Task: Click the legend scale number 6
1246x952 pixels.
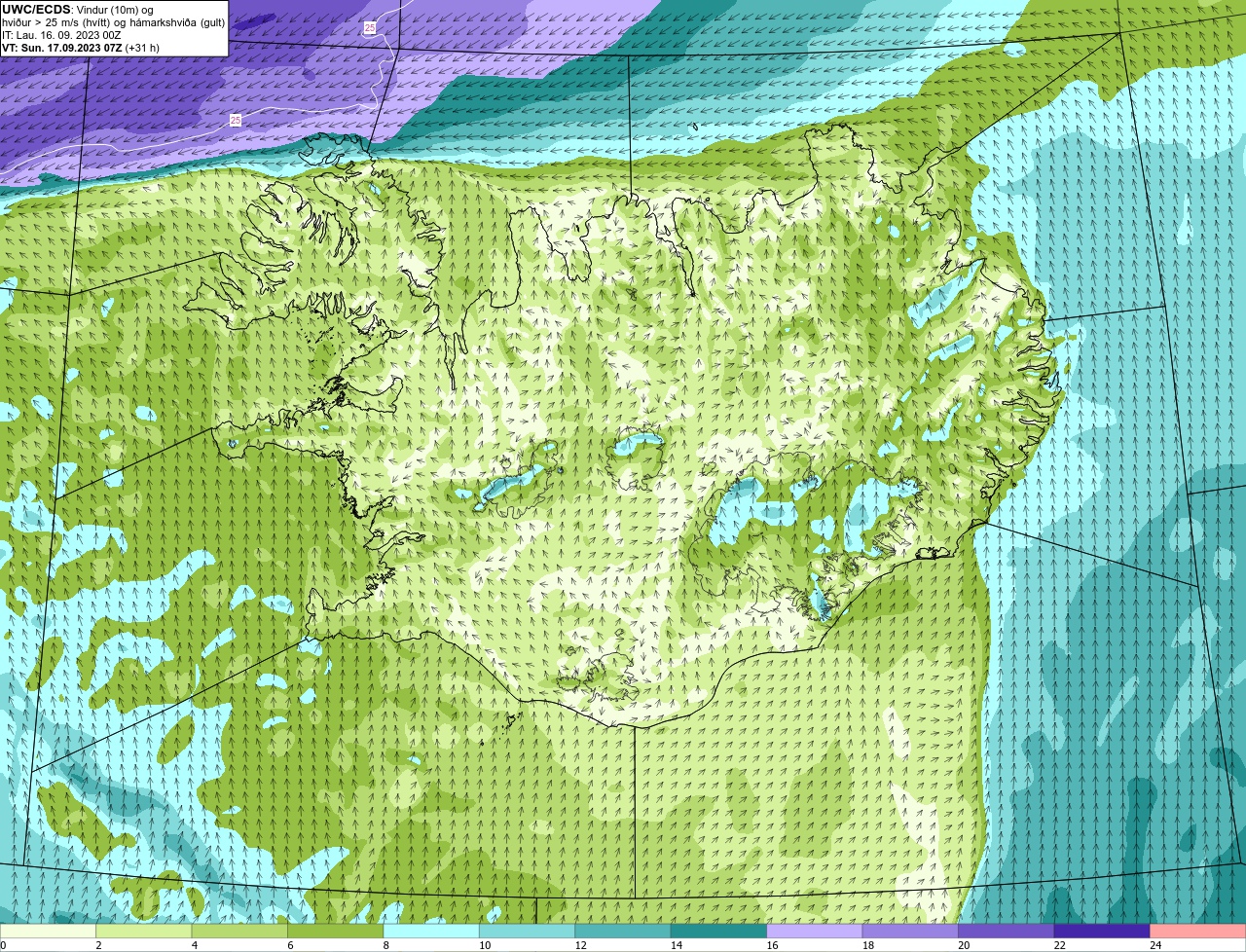Action: (x=290, y=945)
